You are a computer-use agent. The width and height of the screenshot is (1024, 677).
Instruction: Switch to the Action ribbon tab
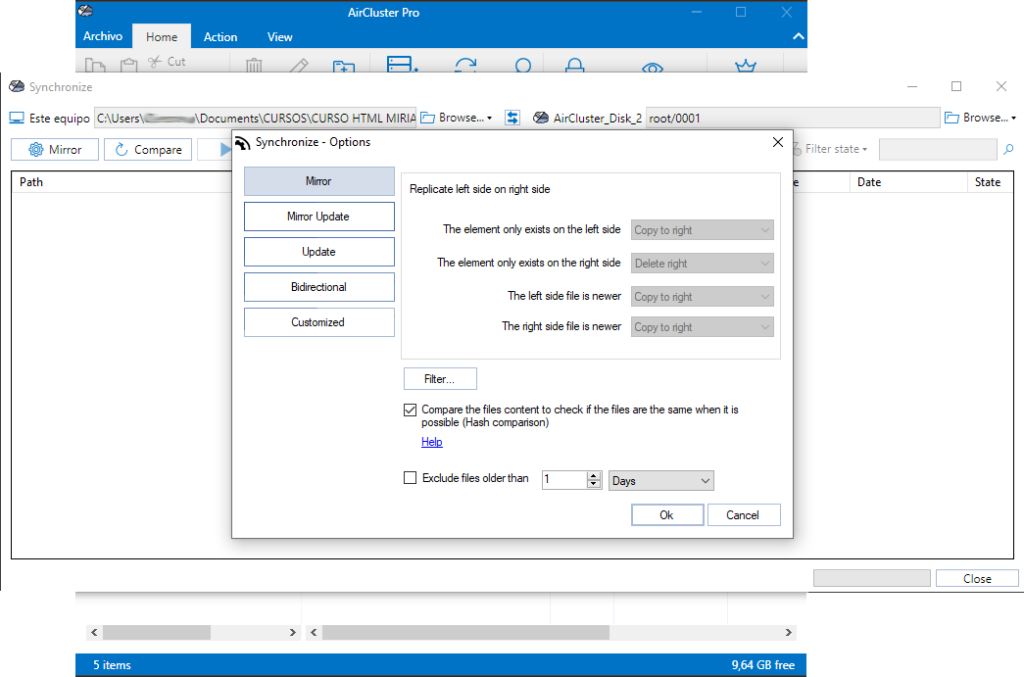pyautogui.click(x=220, y=36)
